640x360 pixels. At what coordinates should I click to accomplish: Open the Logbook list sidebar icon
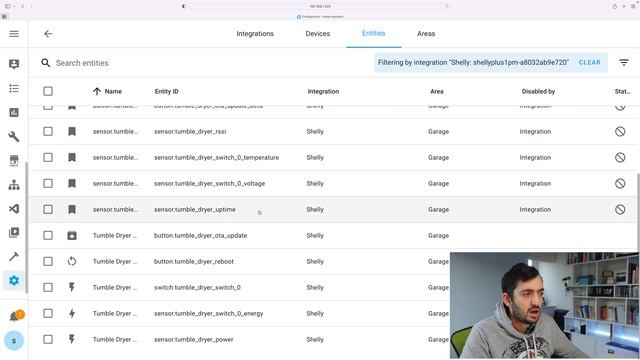click(x=14, y=88)
